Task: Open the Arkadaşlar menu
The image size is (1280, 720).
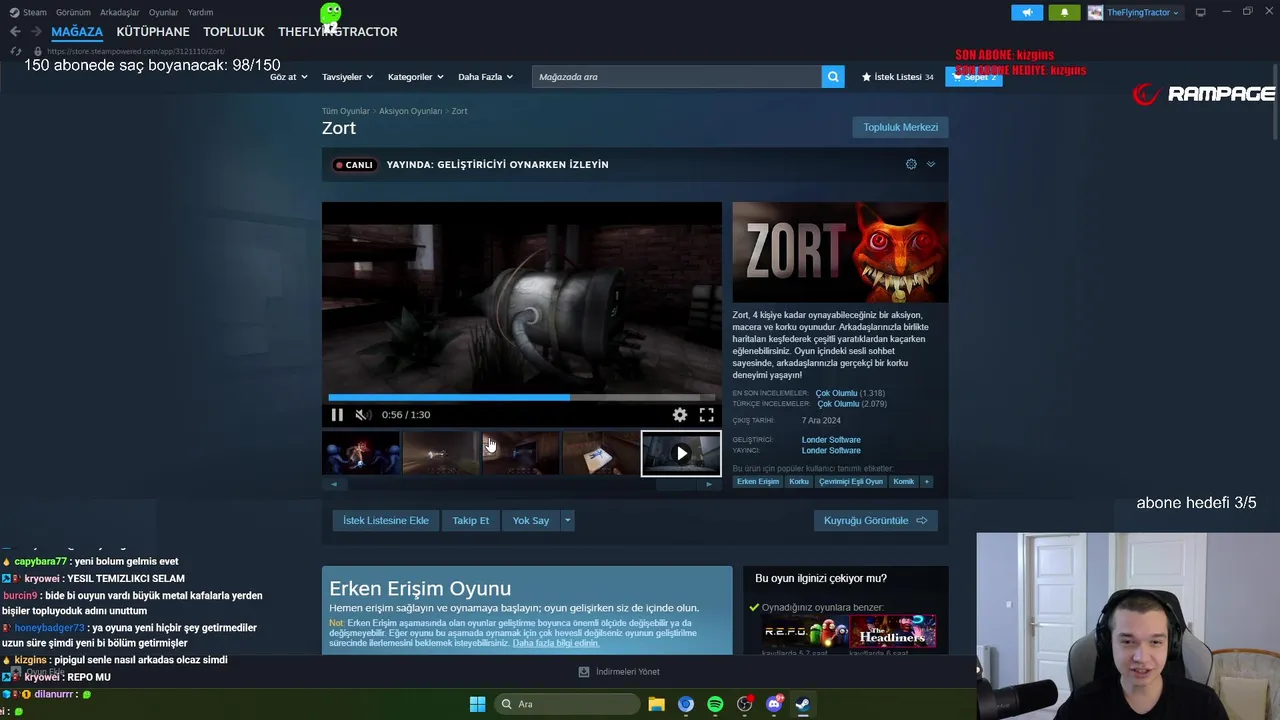Action: tap(120, 13)
